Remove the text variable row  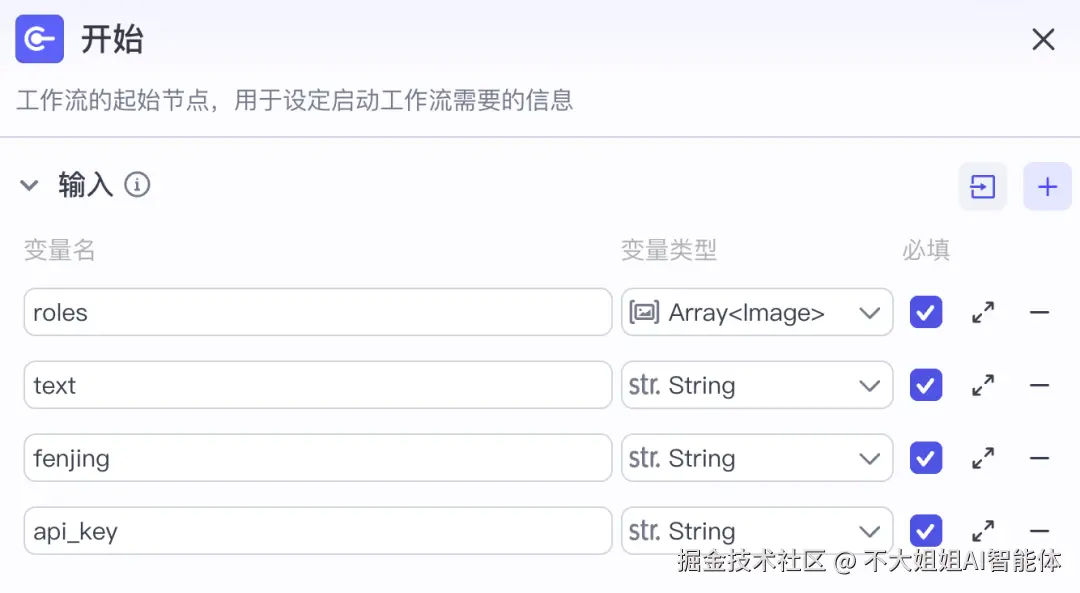pos(1039,386)
